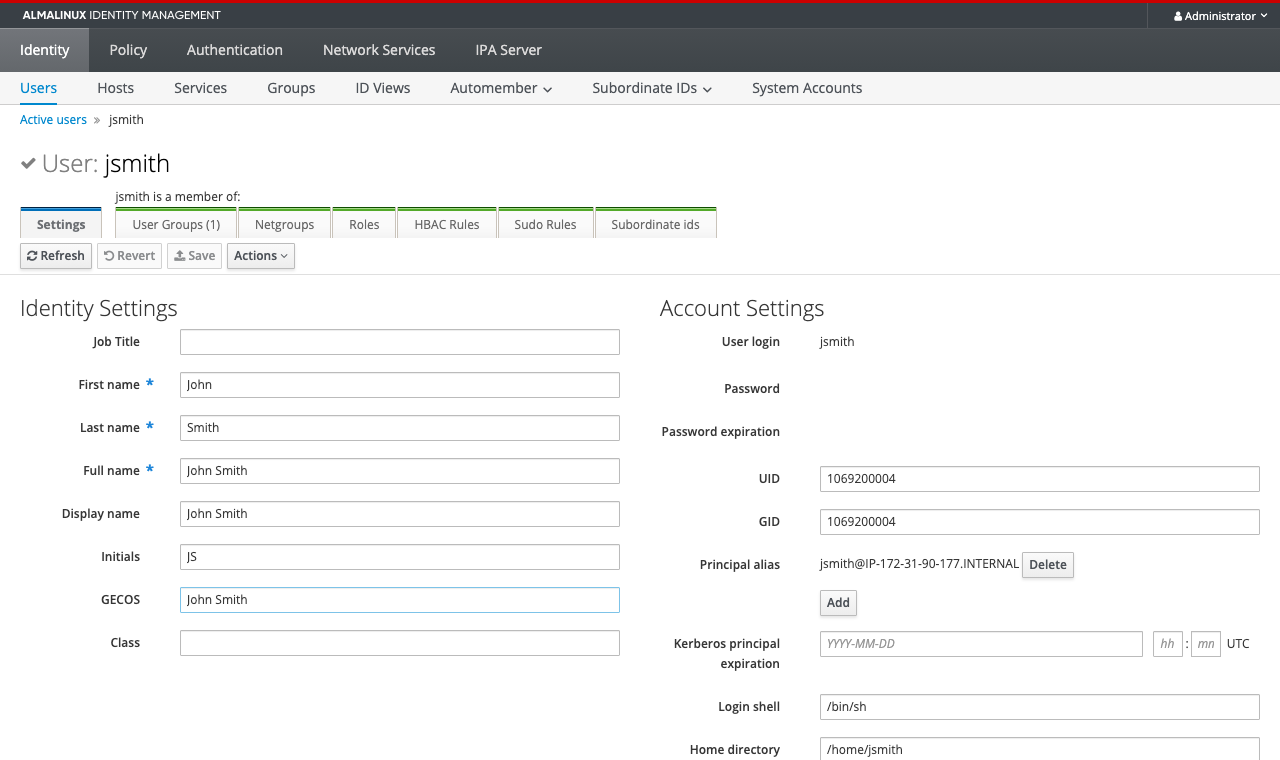The height and width of the screenshot is (760, 1280).
Task: Click the Revert undo button
Action: pyautogui.click(x=130, y=256)
